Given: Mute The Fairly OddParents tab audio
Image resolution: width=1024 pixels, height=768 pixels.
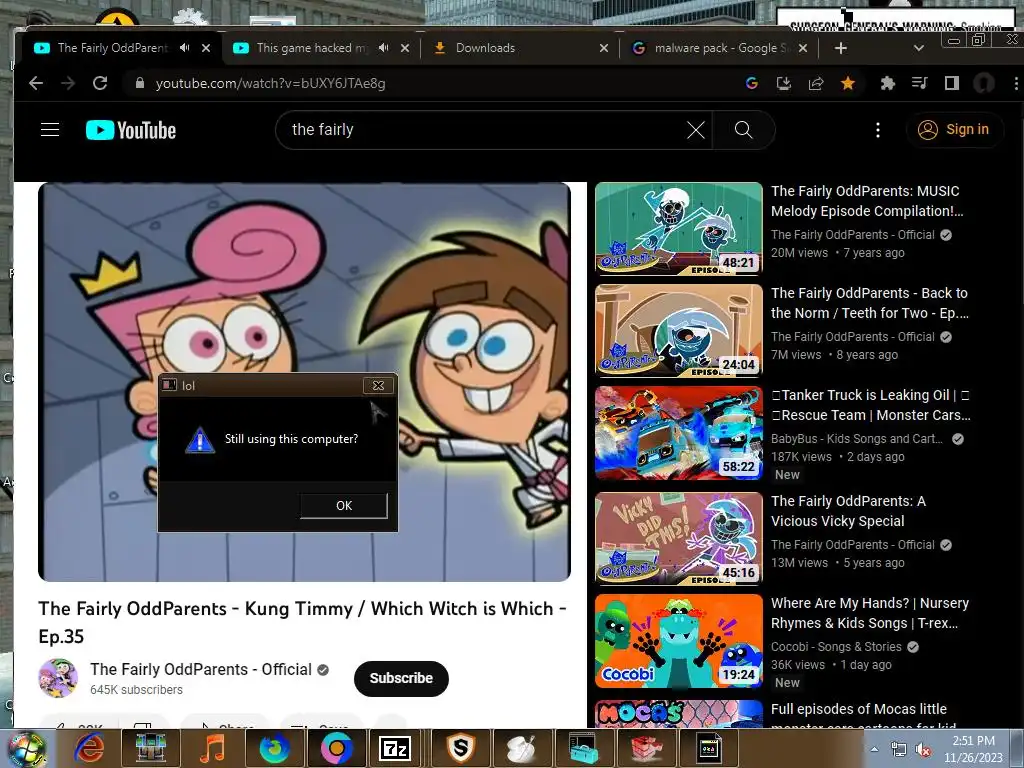Looking at the screenshot, I should click(x=185, y=48).
